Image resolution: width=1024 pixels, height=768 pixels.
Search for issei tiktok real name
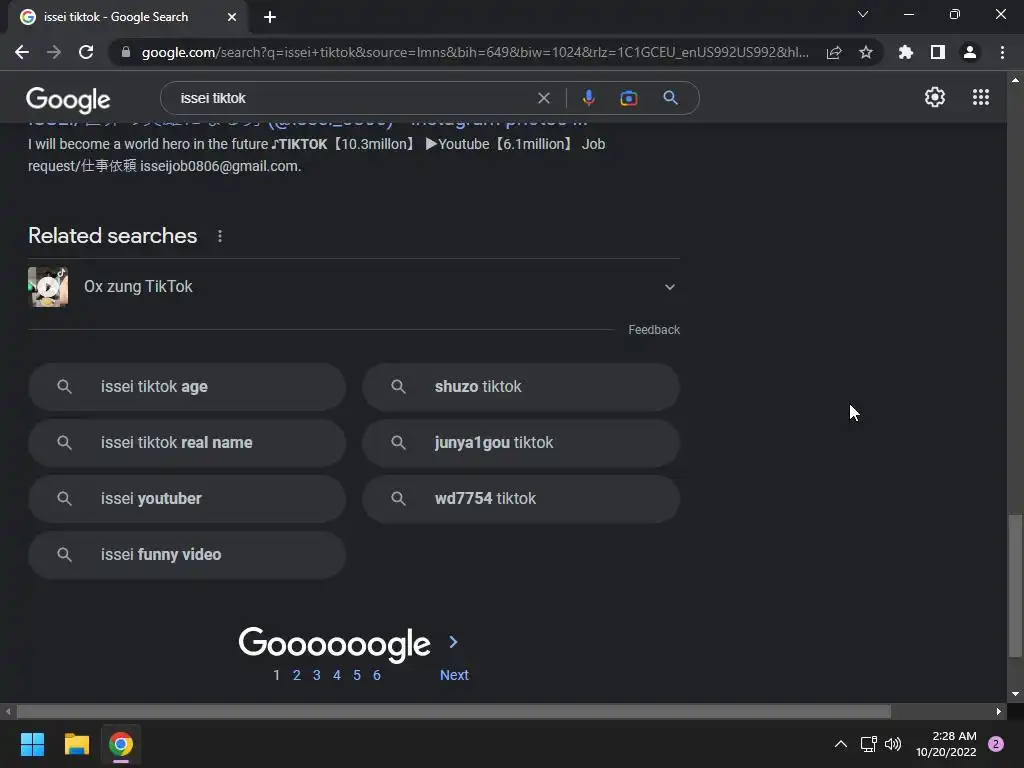(187, 443)
